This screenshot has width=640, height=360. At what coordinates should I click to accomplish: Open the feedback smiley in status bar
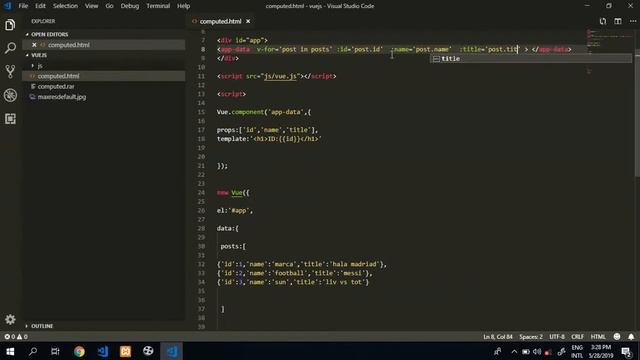point(617,337)
